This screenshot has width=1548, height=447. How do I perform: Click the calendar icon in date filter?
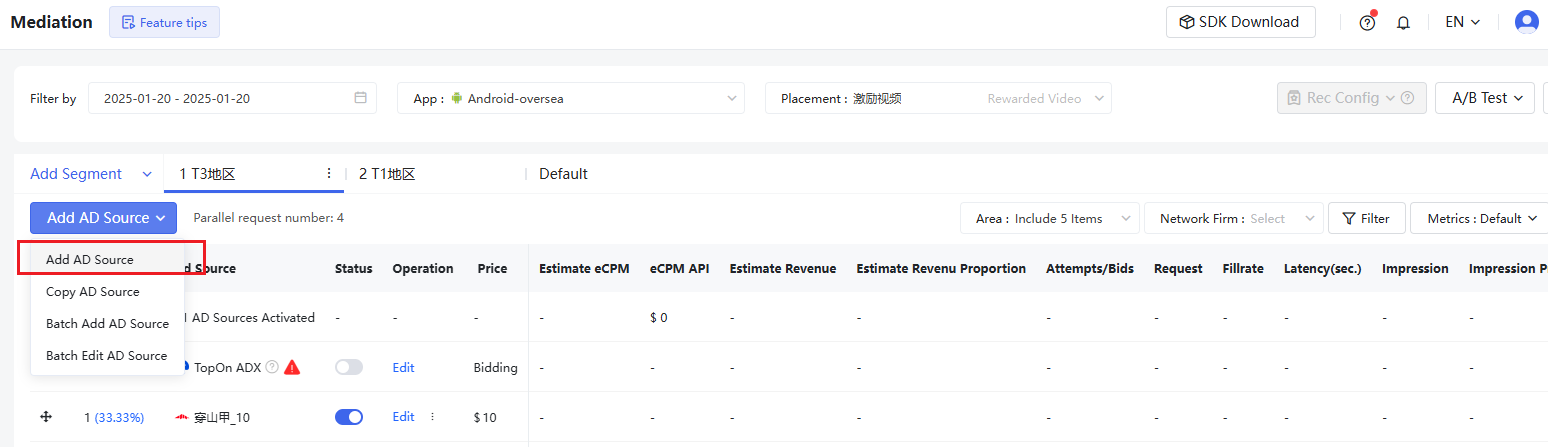[x=360, y=98]
